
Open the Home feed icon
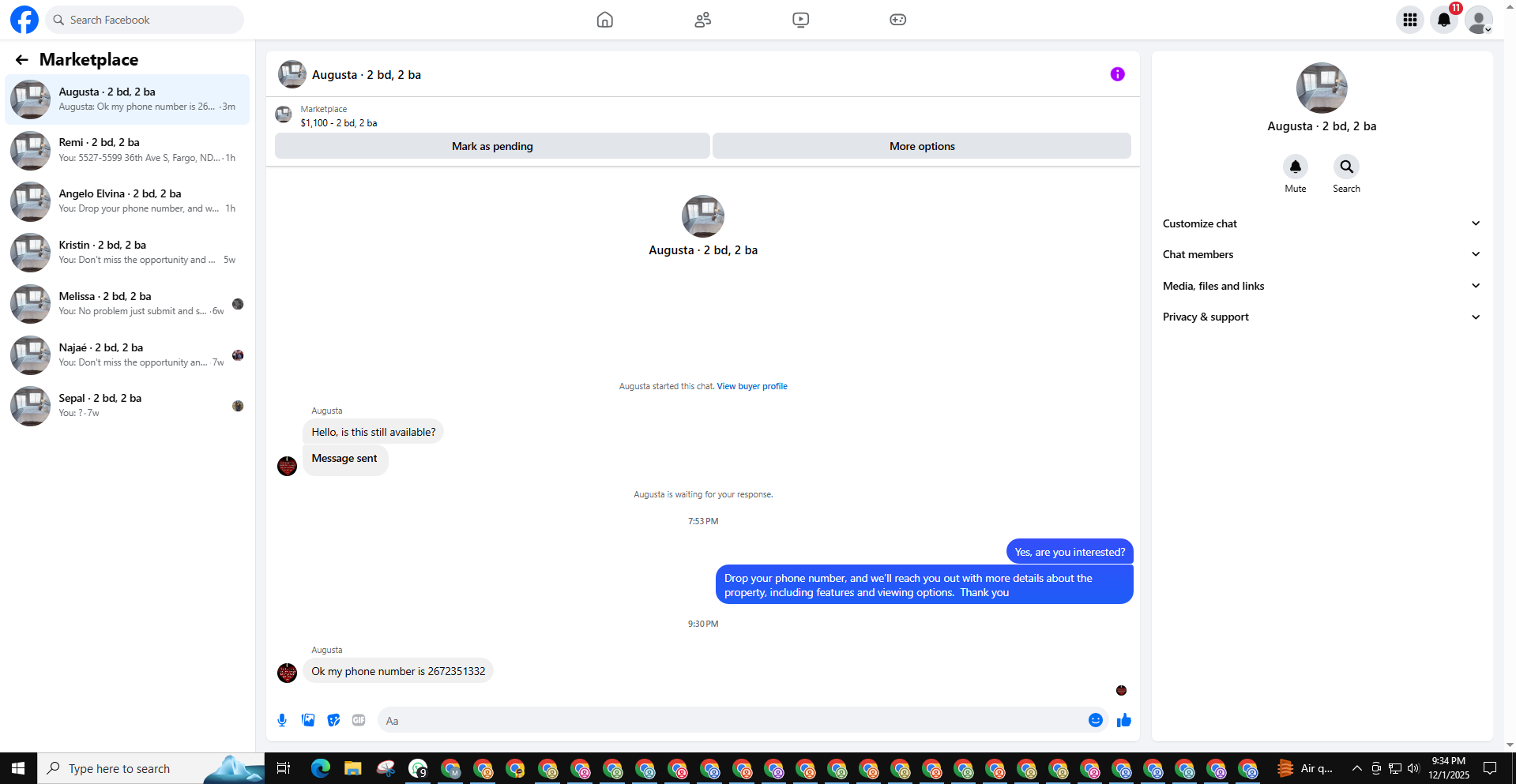(x=605, y=20)
